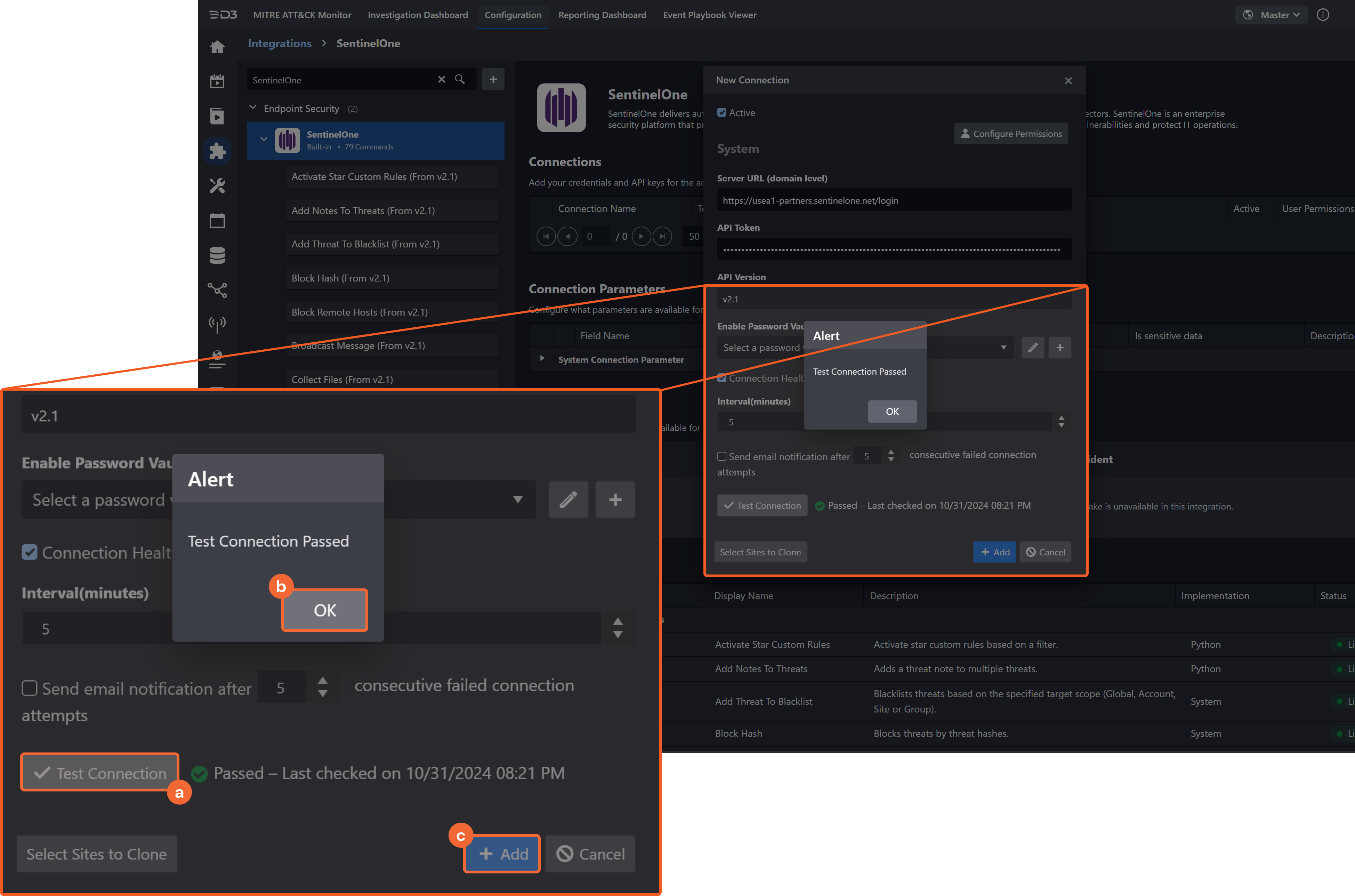This screenshot has width=1355, height=896.
Task: Increase the Interval minutes stepper
Action: point(1061,418)
